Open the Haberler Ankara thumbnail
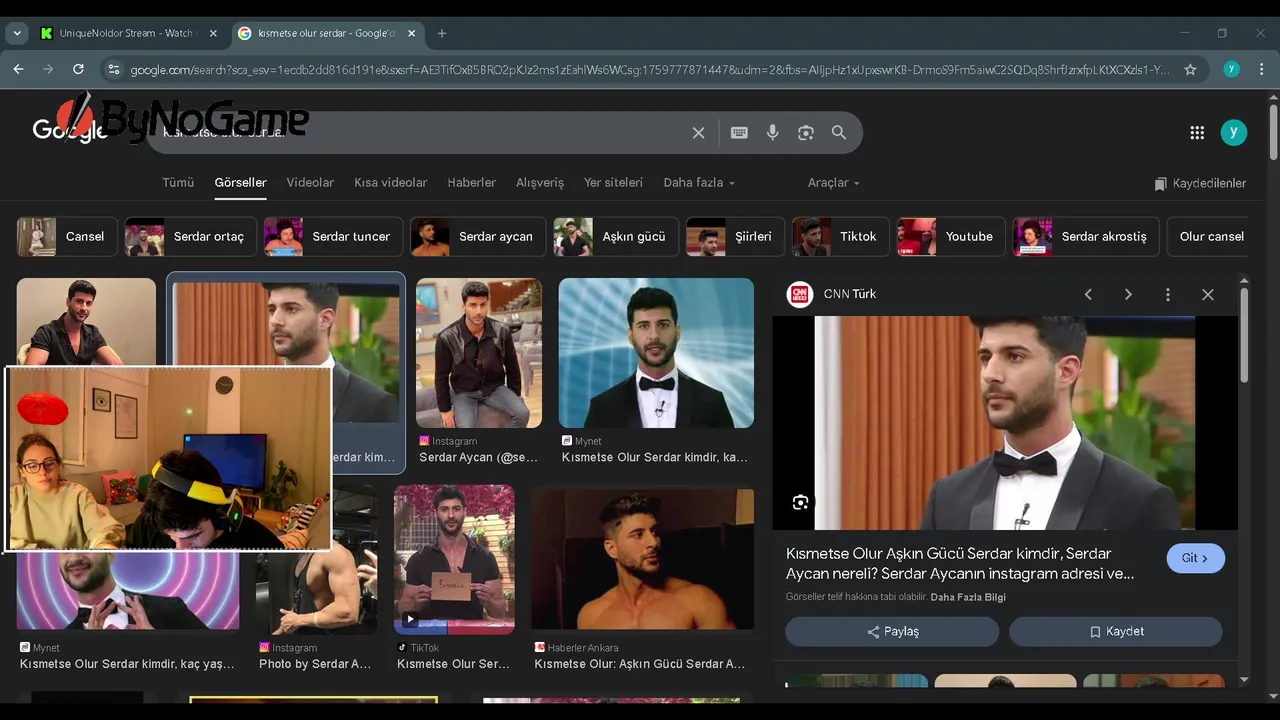The width and height of the screenshot is (1280, 720). pyautogui.click(x=643, y=560)
